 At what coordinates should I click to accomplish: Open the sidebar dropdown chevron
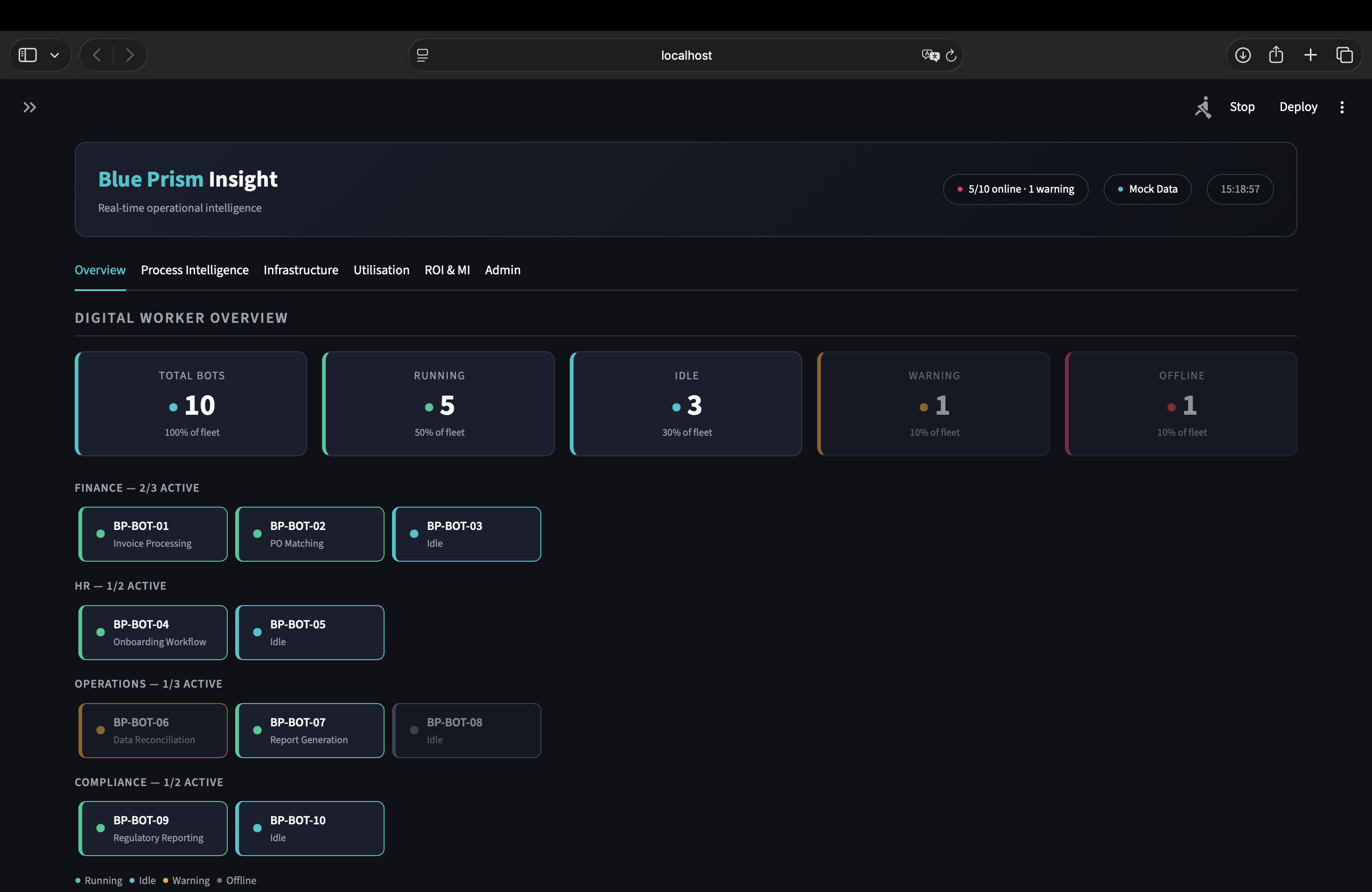(x=55, y=55)
